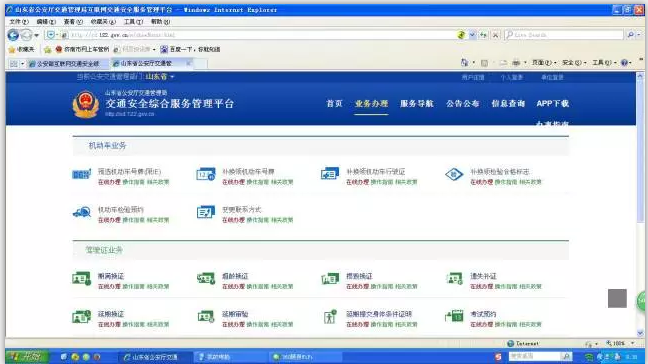Click the 机动车检验预约 car icon

click(x=82, y=212)
